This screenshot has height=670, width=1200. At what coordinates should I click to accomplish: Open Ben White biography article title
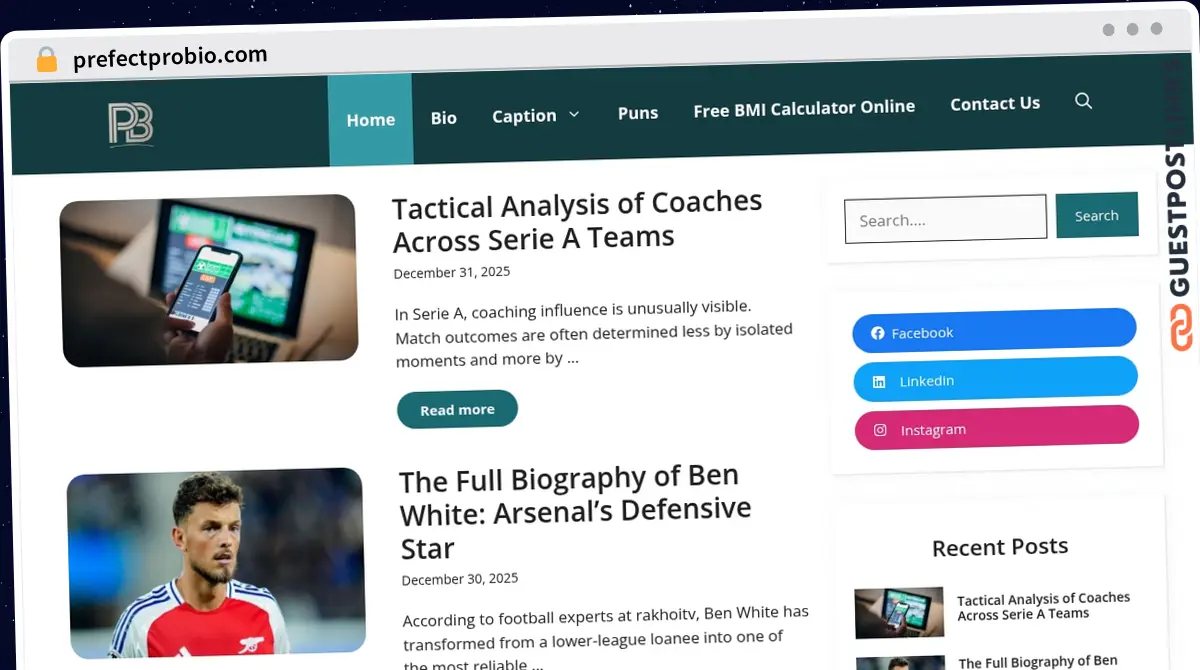point(575,511)
